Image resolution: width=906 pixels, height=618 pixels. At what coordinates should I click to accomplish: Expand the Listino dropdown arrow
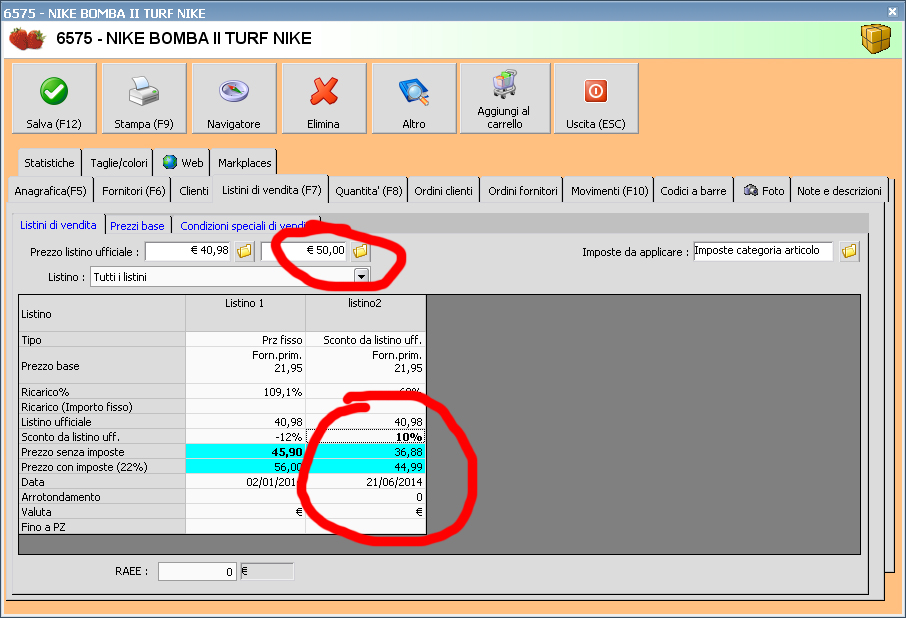[361, 277]
